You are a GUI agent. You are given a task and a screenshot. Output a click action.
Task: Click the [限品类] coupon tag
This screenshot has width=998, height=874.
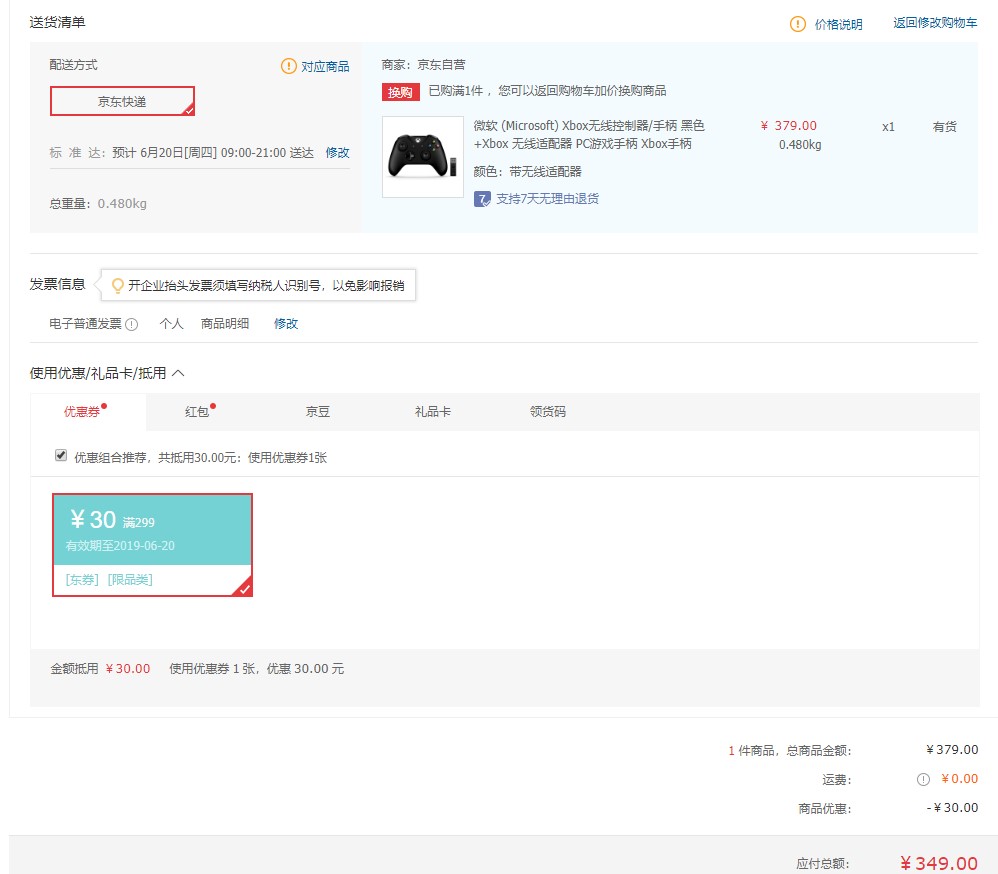pyautogui.click(x=130, y=580)
